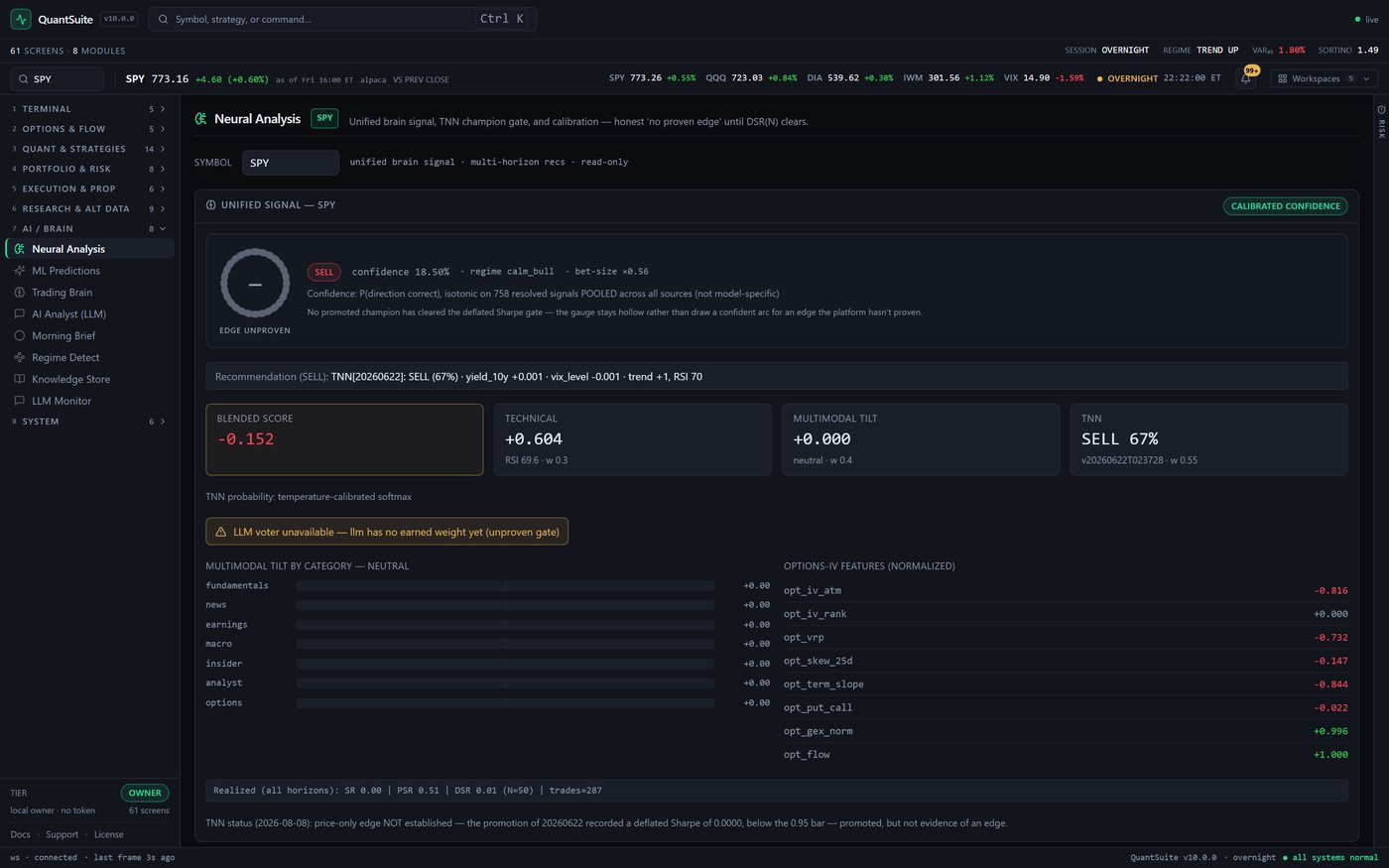
Task: Expand the Options & Flow section
Action: 89,129
